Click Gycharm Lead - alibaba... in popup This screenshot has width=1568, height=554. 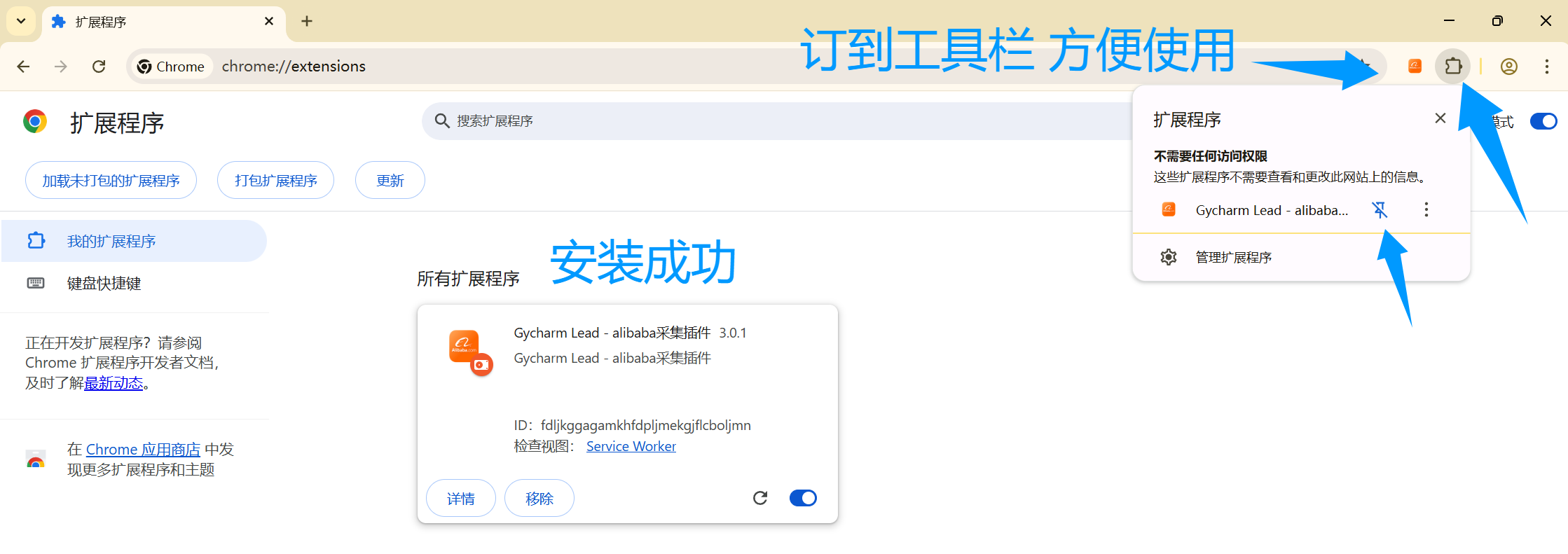1272,210
